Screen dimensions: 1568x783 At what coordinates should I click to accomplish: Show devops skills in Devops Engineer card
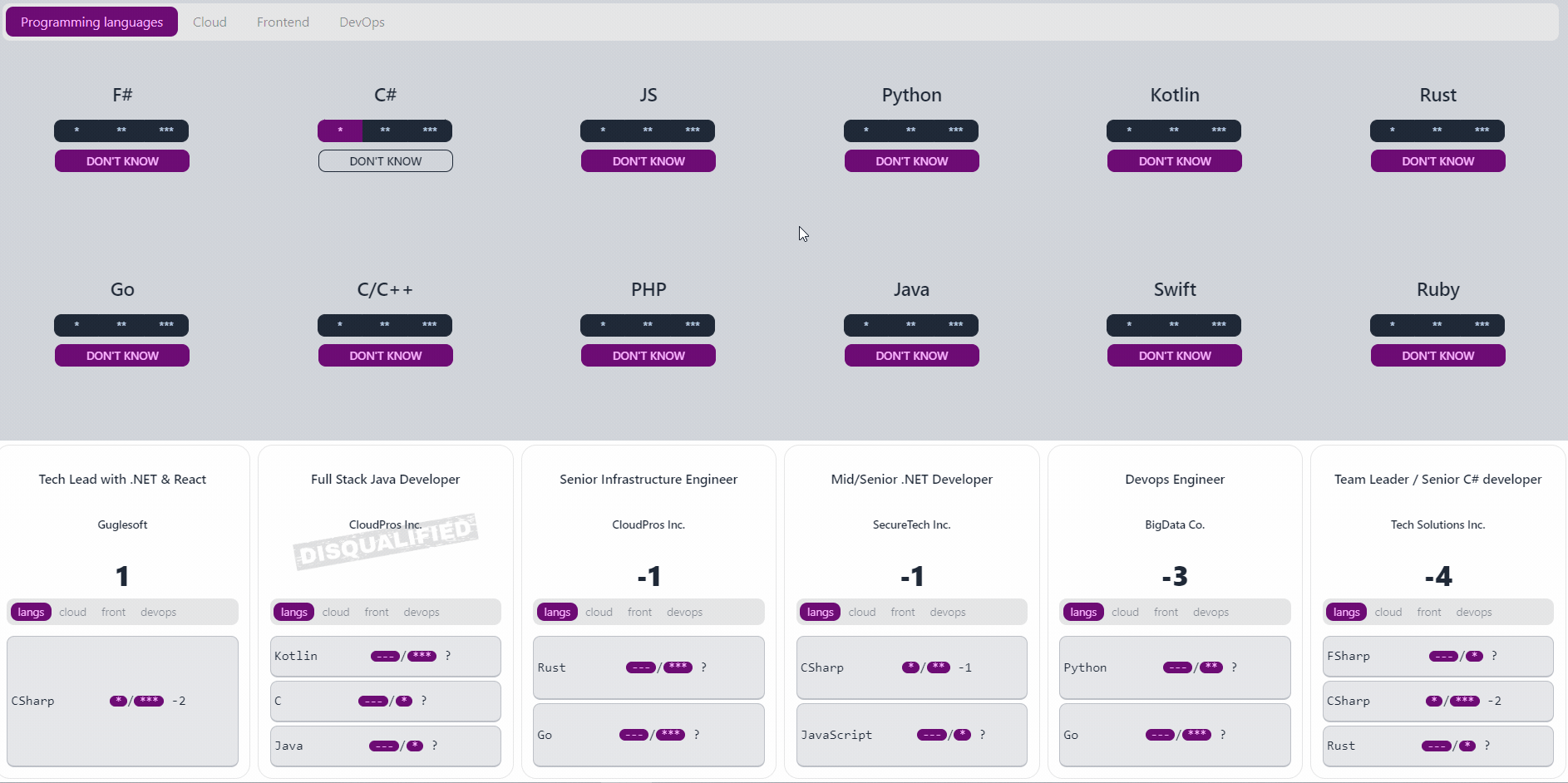pos(1211,612)
